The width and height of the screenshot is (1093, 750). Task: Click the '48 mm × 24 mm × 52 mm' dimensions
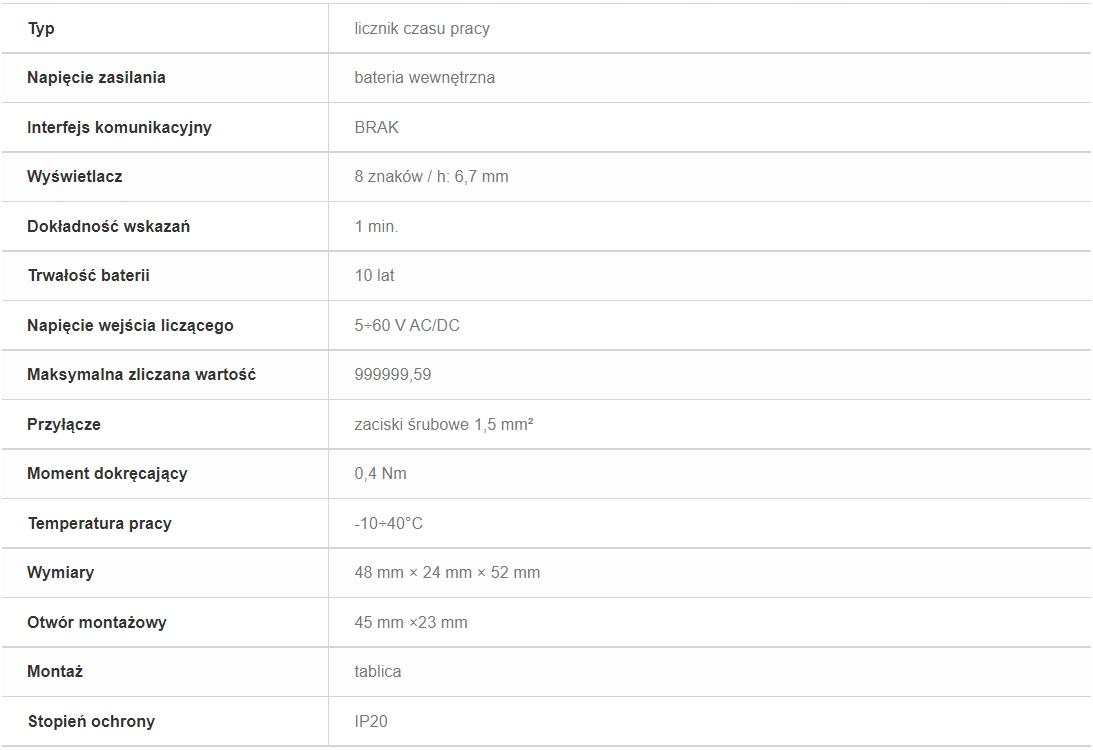pyautogui.click(x=447, y=573)
